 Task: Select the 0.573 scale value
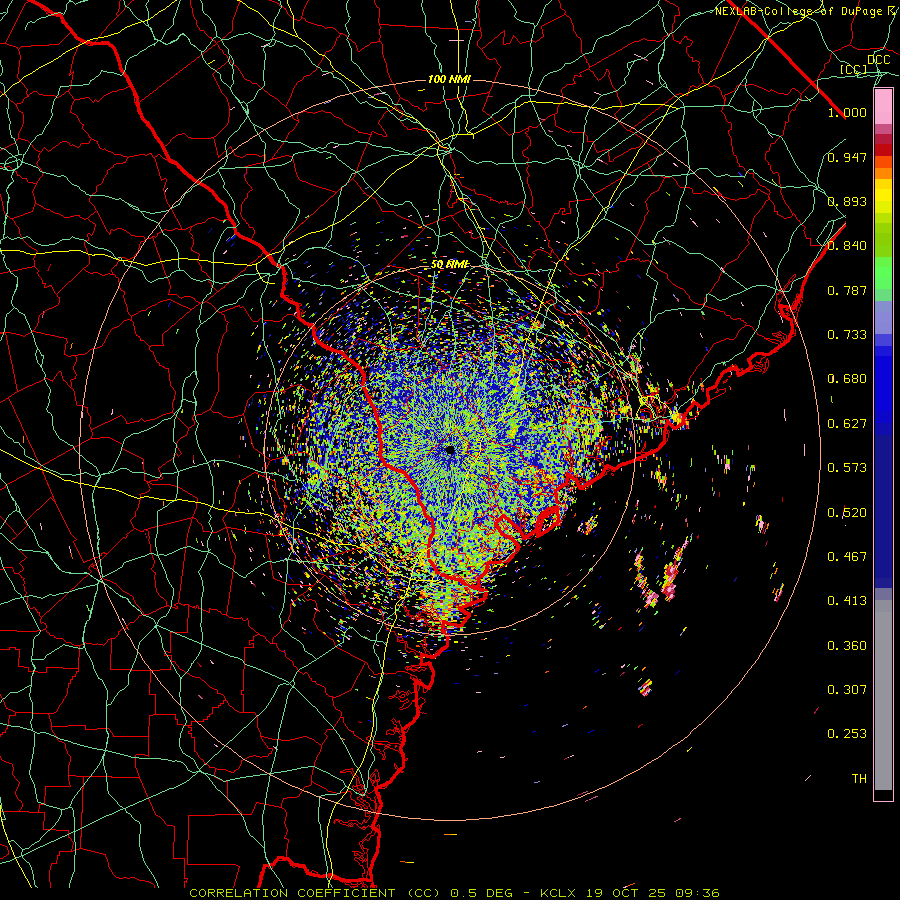click(847, 468)
